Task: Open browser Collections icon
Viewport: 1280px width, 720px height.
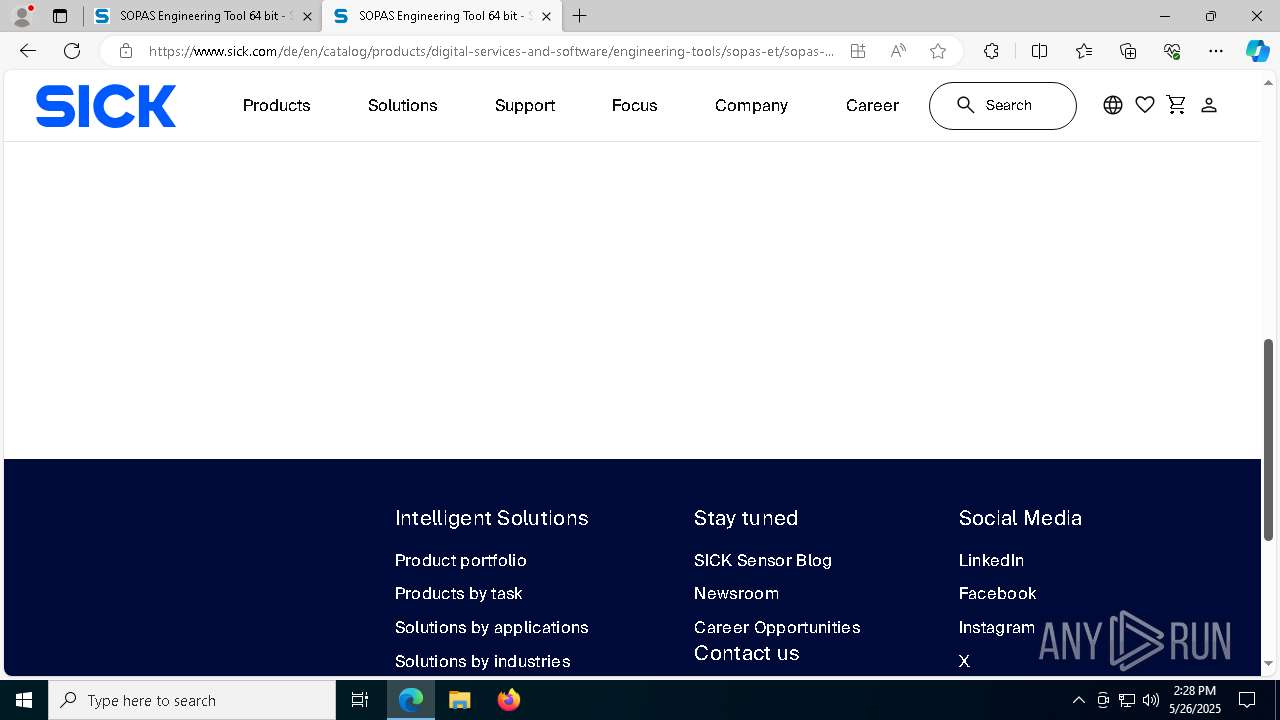Action: coord(1128,51)
